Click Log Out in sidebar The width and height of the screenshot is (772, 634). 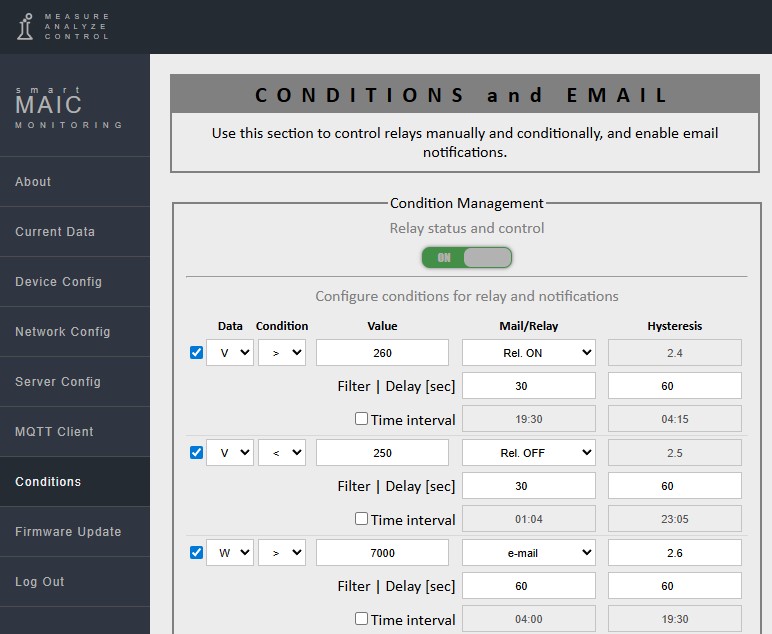coord(75,581)
